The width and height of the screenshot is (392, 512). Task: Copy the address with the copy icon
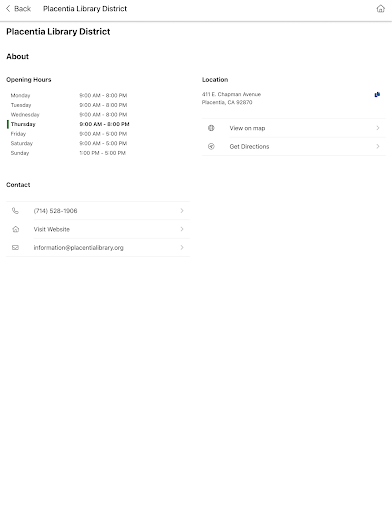pos(377,95)
